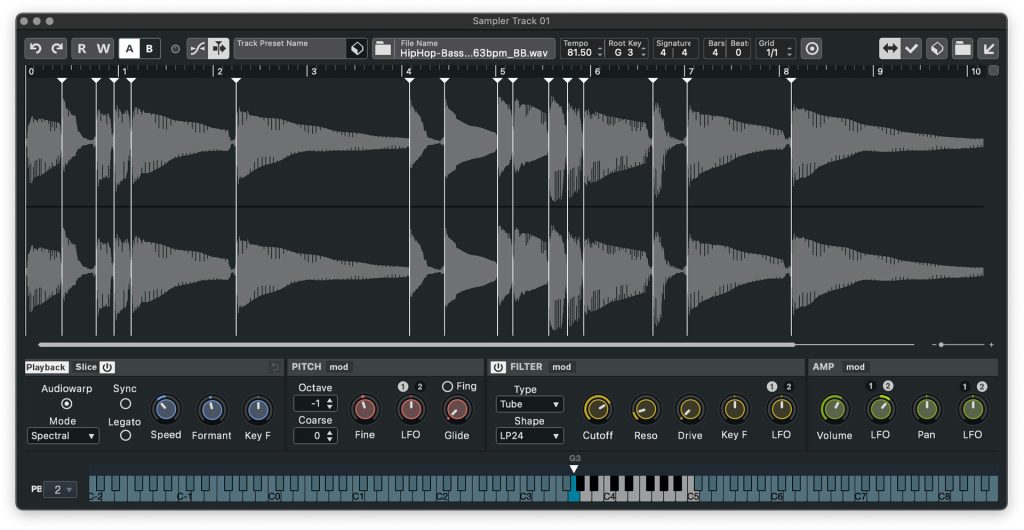Turn on the Sync option
The width and height of the screenshot is (1024, 530).
click(x=125, y=404)
